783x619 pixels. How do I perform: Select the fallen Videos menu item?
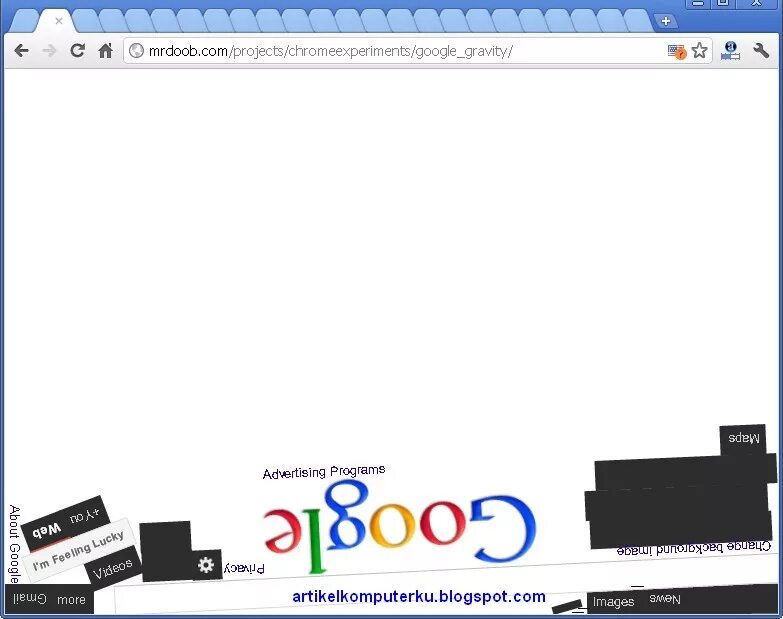tap(113, 569)
